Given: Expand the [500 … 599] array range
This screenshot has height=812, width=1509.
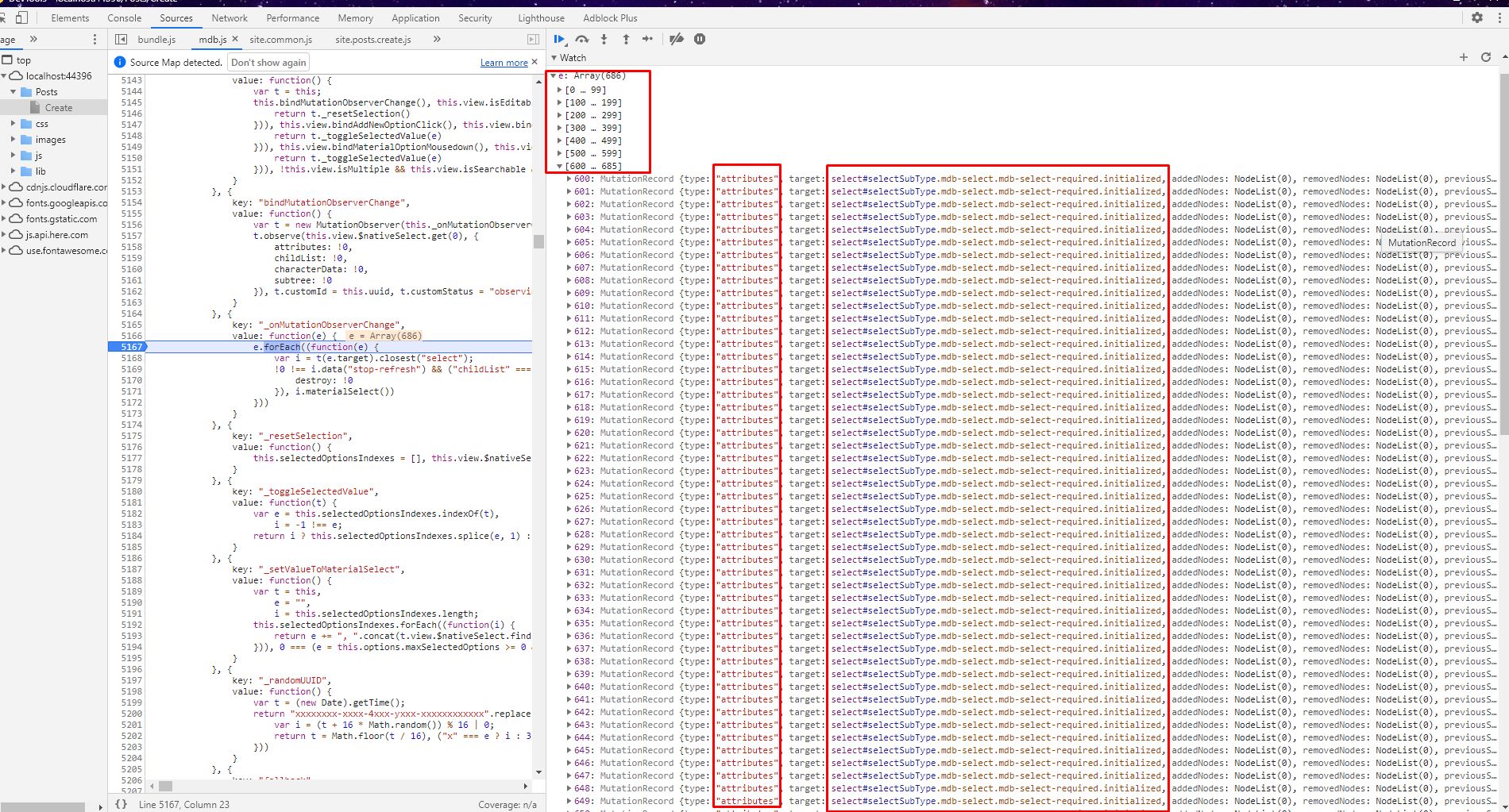Looking at the screenshot, I should point(560,153).
